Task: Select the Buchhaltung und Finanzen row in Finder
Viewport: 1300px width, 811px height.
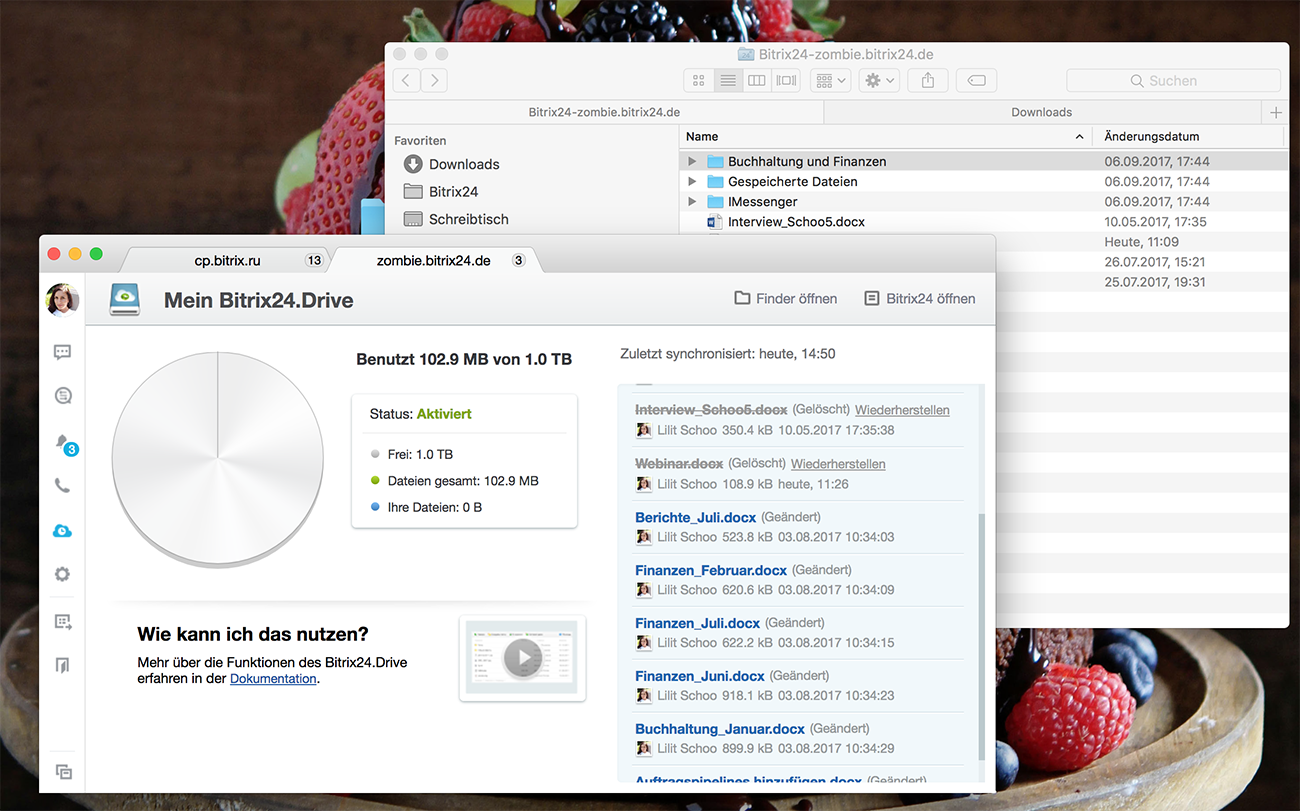Action: [x=984, y=161]
